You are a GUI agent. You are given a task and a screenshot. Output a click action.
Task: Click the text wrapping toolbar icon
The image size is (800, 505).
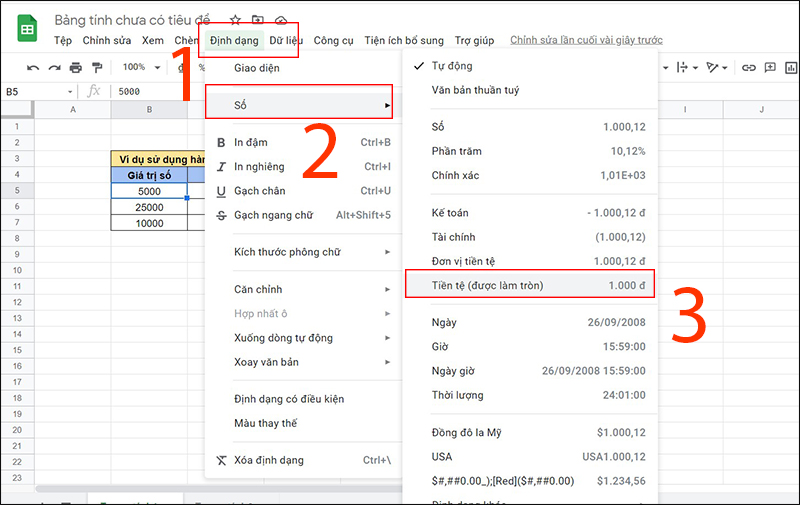tap(682, 67)
